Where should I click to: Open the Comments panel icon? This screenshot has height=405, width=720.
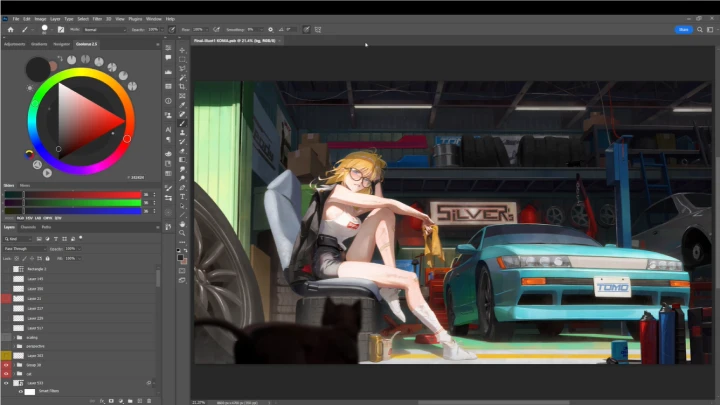pos(169,58)
